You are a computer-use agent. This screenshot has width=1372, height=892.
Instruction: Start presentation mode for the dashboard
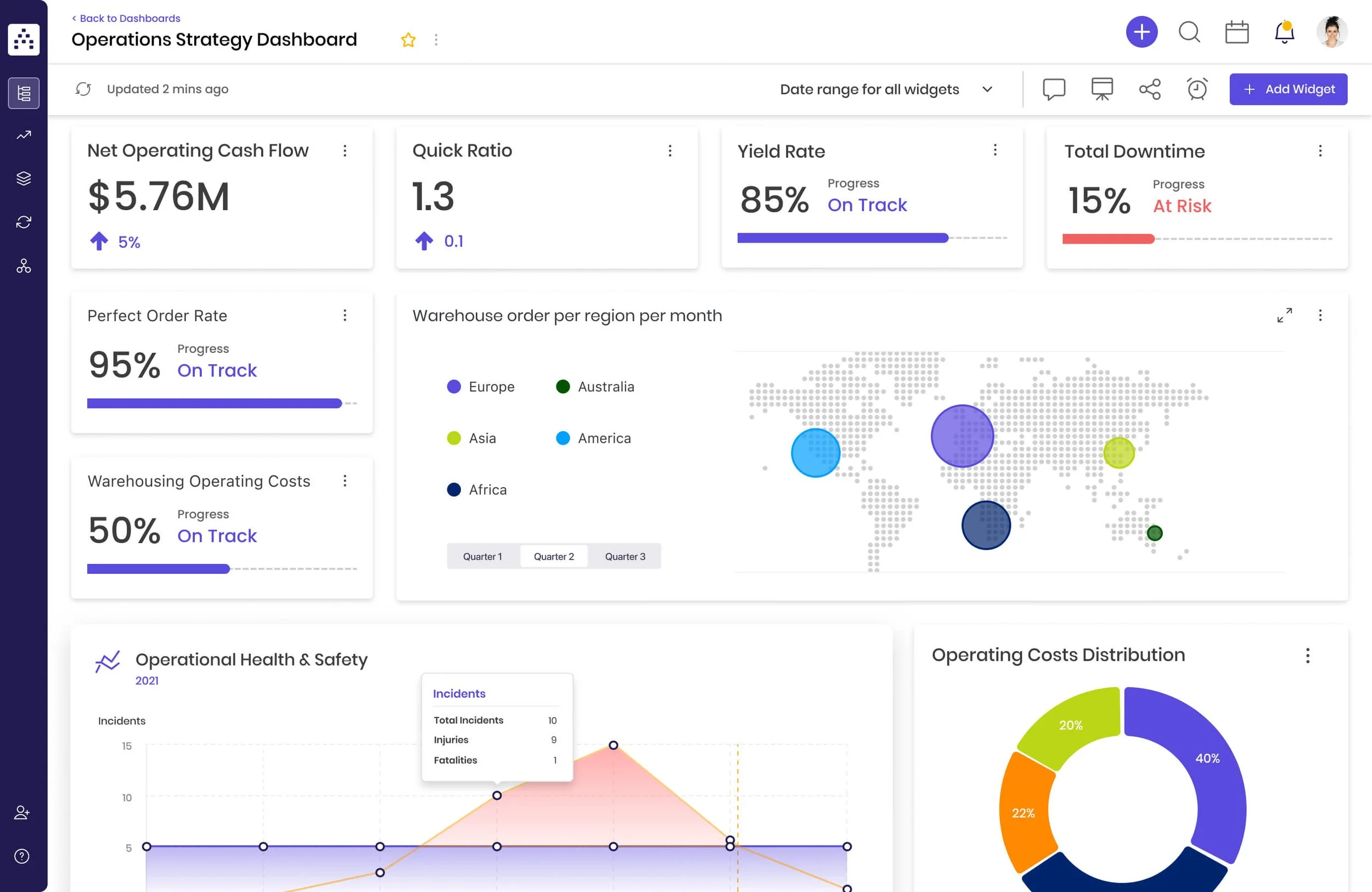1101,89
